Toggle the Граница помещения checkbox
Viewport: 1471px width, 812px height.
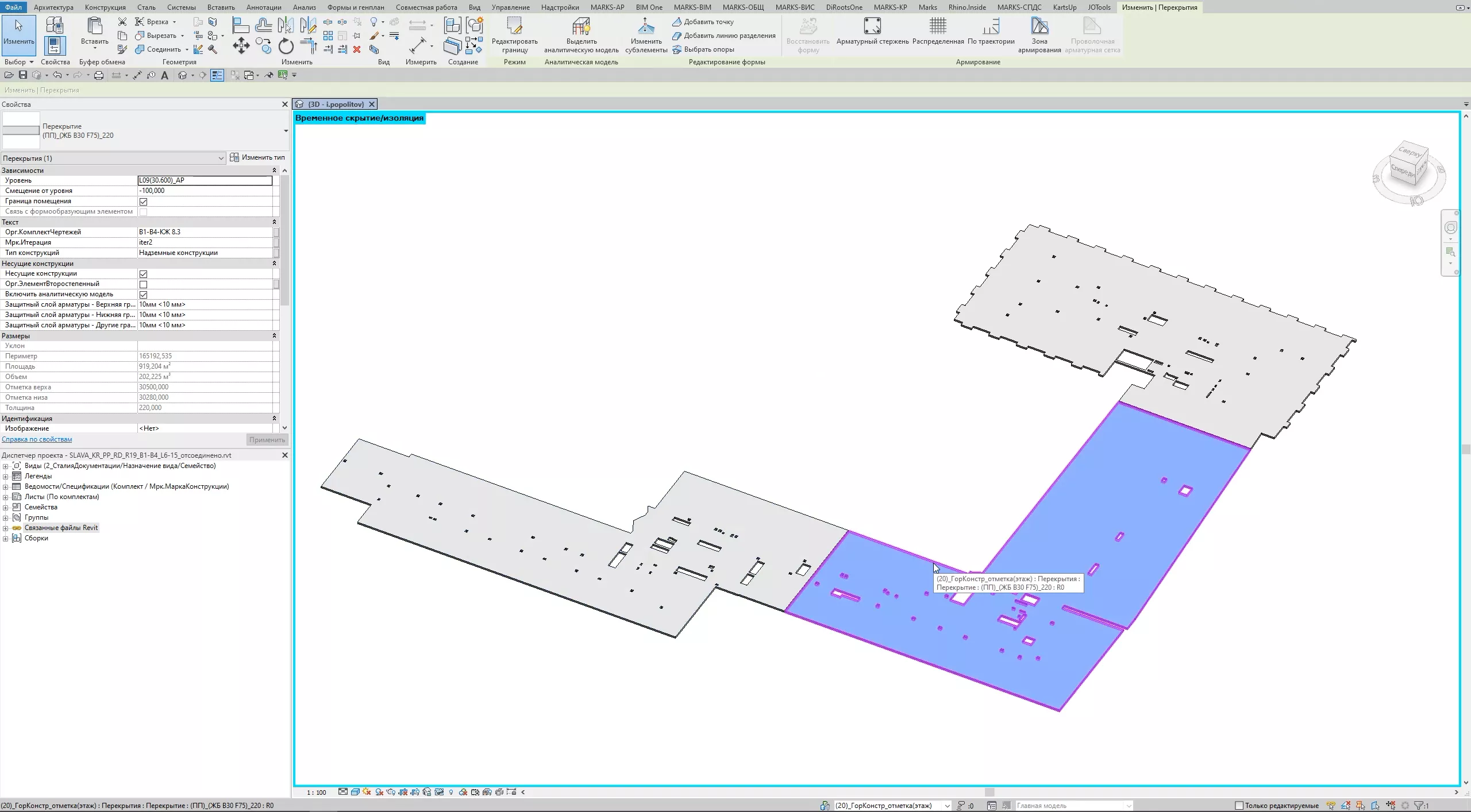(144, 202)
